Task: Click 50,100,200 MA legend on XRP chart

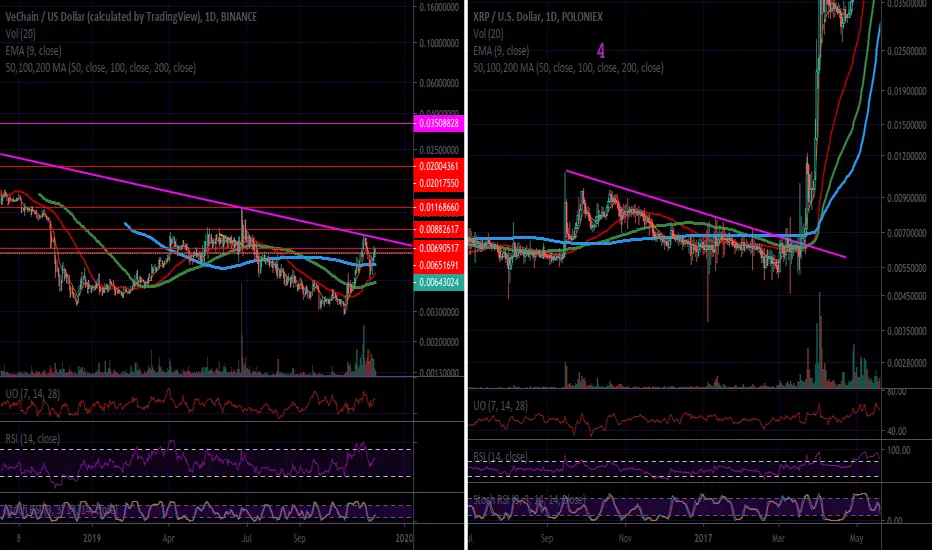Action: [x=568, y=68]
